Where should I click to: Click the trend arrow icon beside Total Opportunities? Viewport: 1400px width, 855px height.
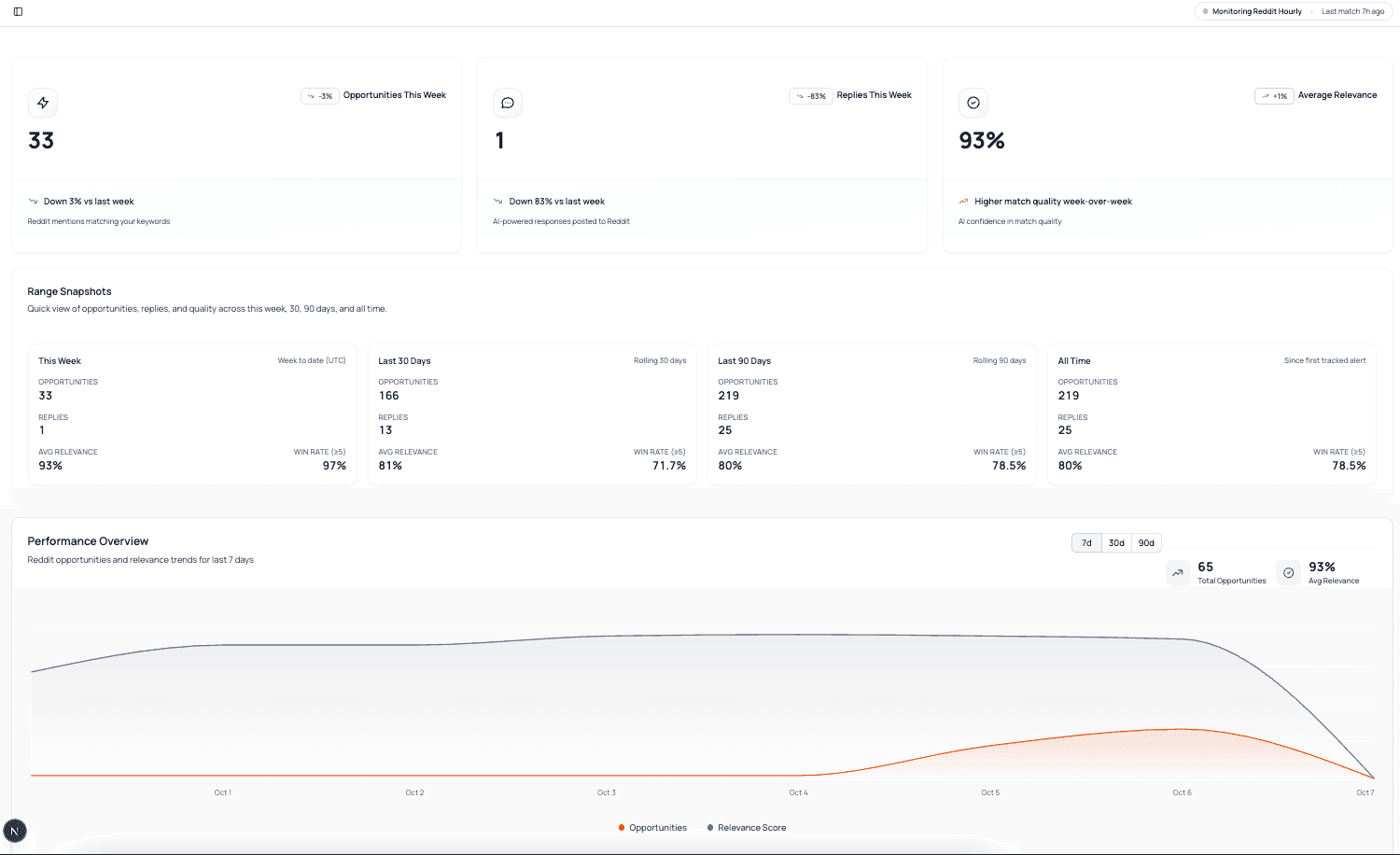point(1178,572)
